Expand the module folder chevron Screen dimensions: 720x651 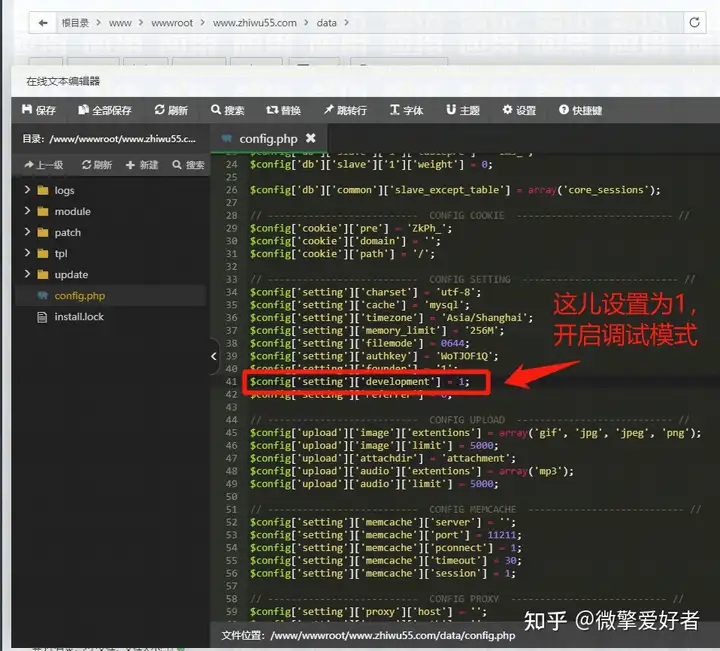click(27, 211)
